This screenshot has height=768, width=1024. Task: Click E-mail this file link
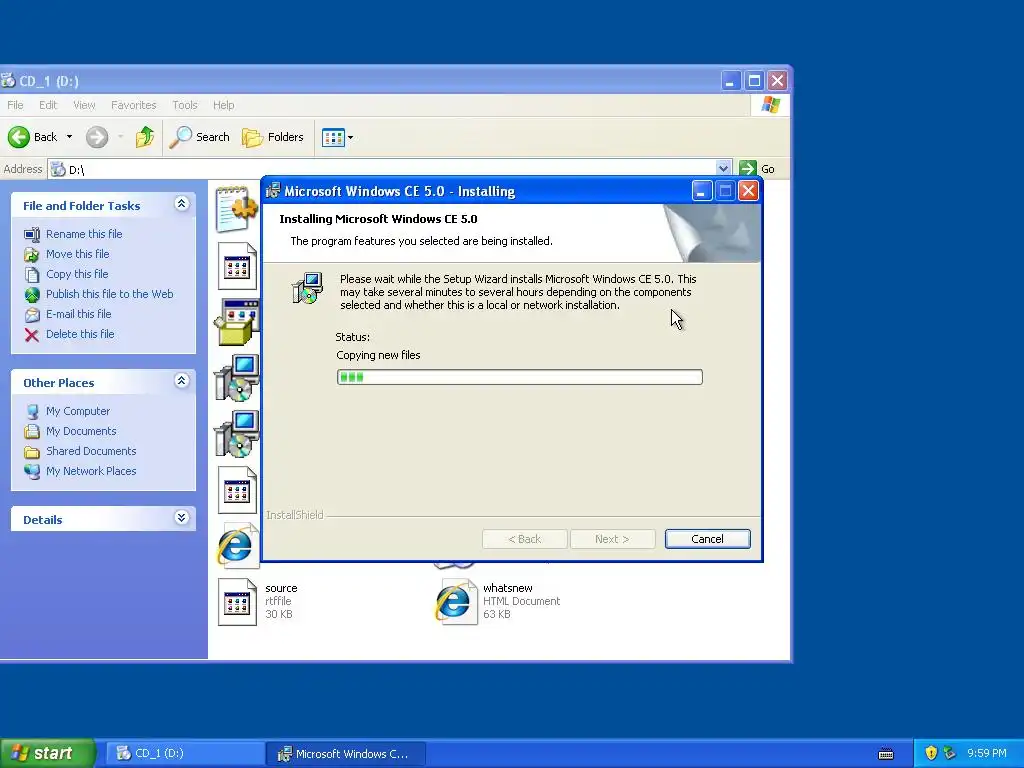(x=78, y=314)
